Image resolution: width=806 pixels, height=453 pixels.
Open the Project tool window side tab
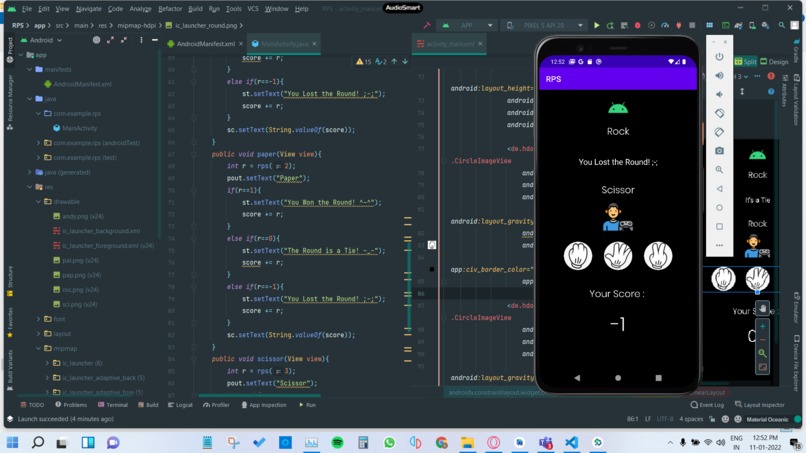pyautogui.click(x=10, y=50)
